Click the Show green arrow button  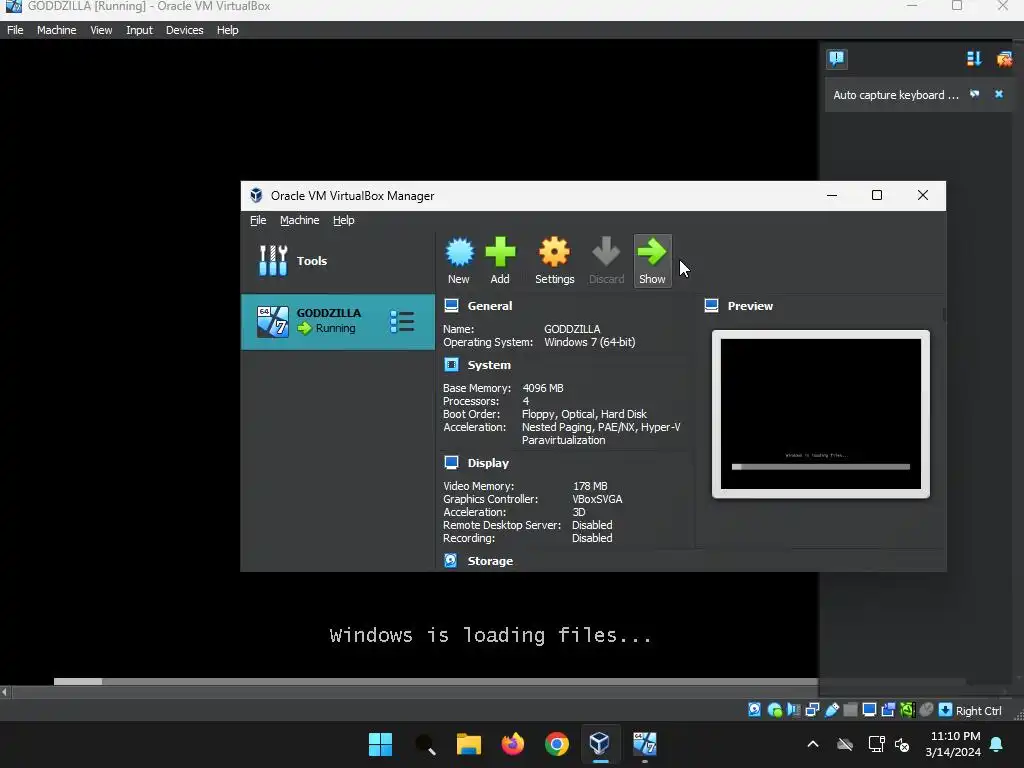652,261
